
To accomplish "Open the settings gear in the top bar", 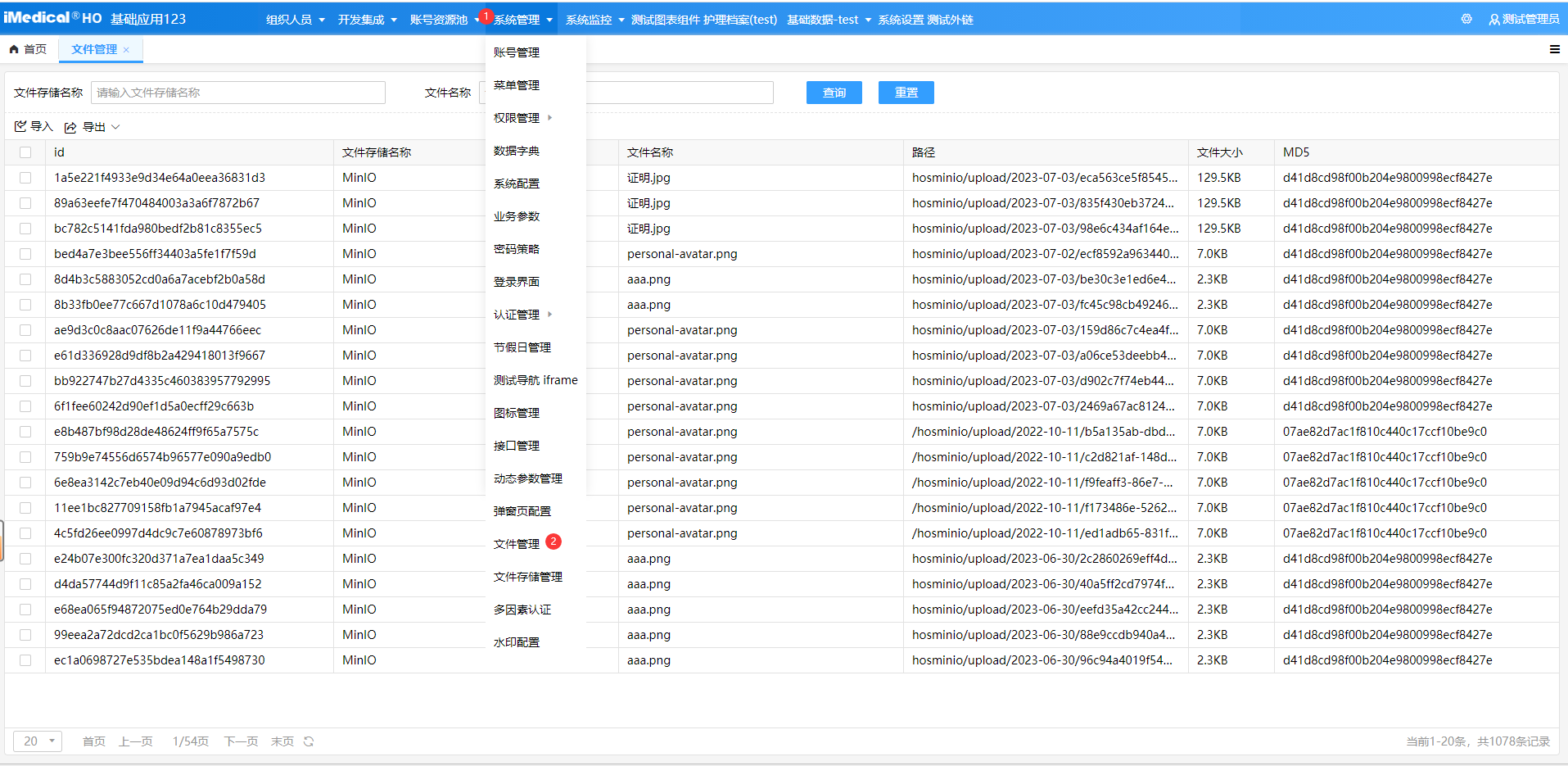I will point(1466,18).
